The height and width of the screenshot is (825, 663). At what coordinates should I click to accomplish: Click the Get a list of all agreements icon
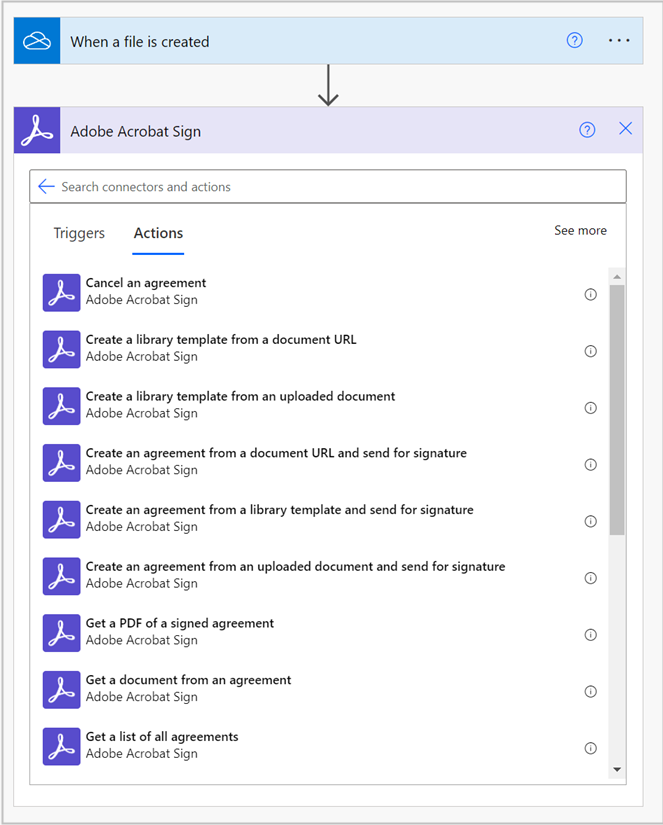pyautogui.click(x=62, y=747)
